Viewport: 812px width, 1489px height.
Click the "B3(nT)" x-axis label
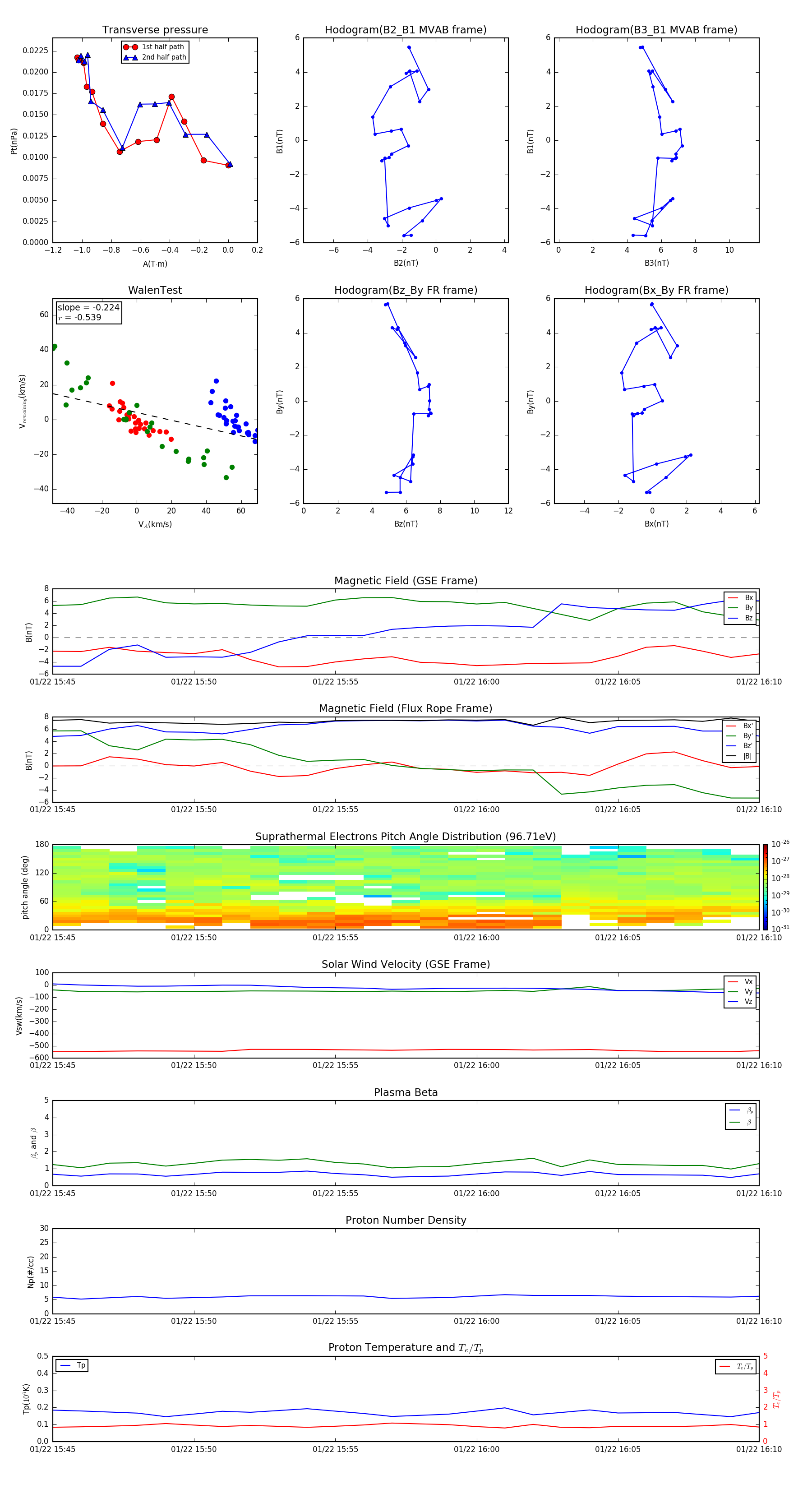(656, 263)
